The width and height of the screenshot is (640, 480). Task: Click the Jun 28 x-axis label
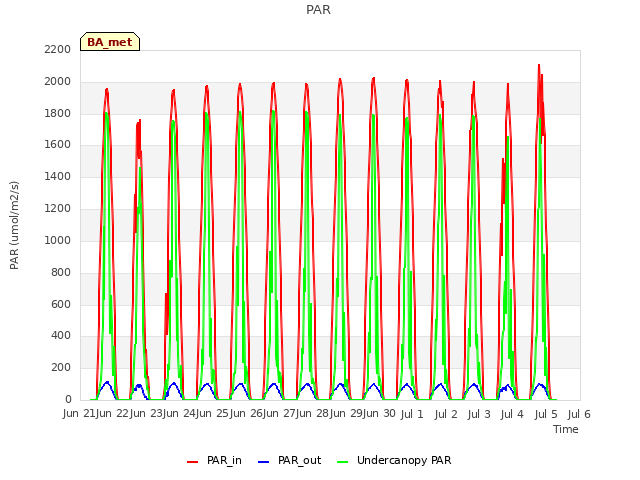313,414
